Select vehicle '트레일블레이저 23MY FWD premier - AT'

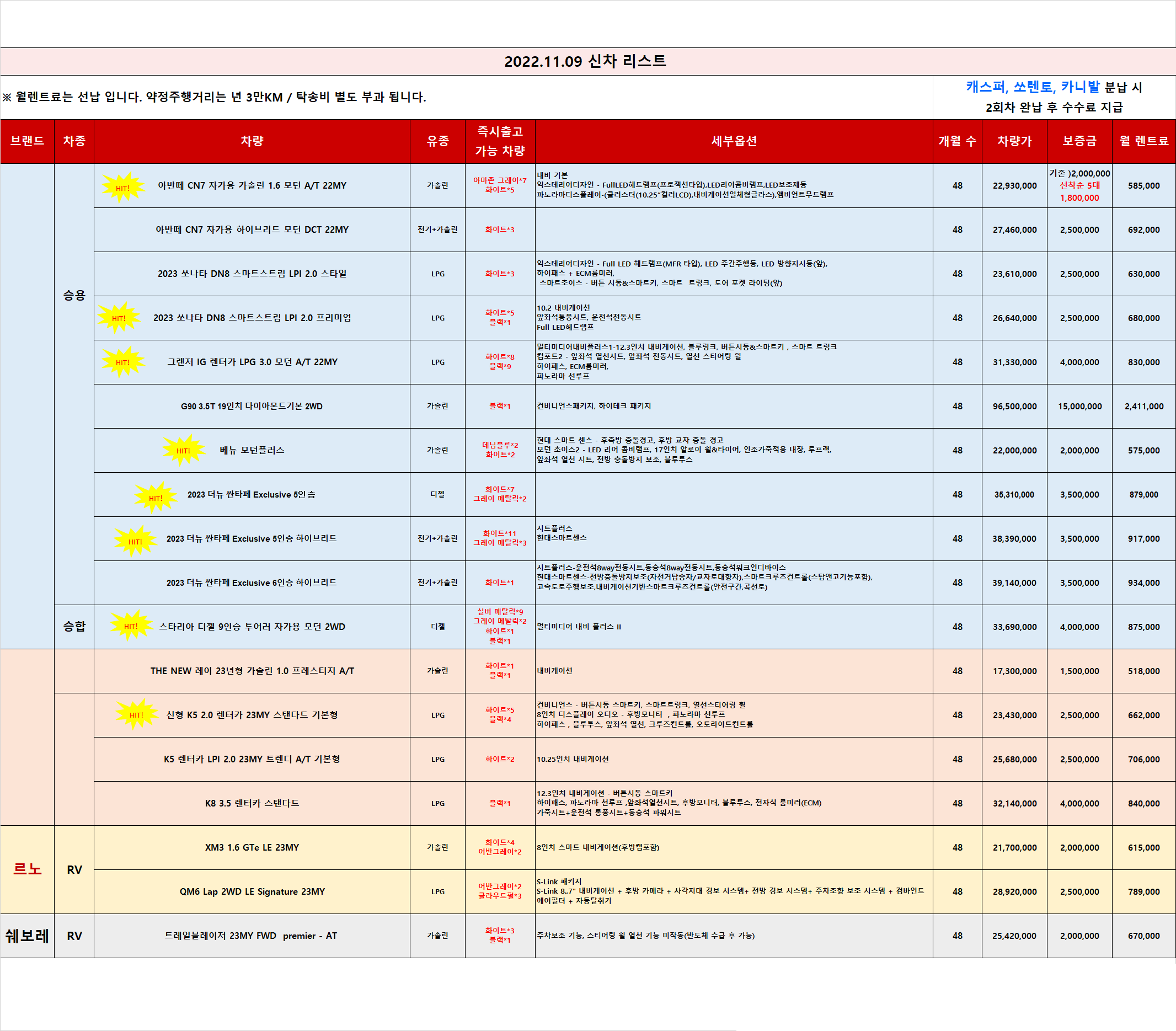point(251,936)
